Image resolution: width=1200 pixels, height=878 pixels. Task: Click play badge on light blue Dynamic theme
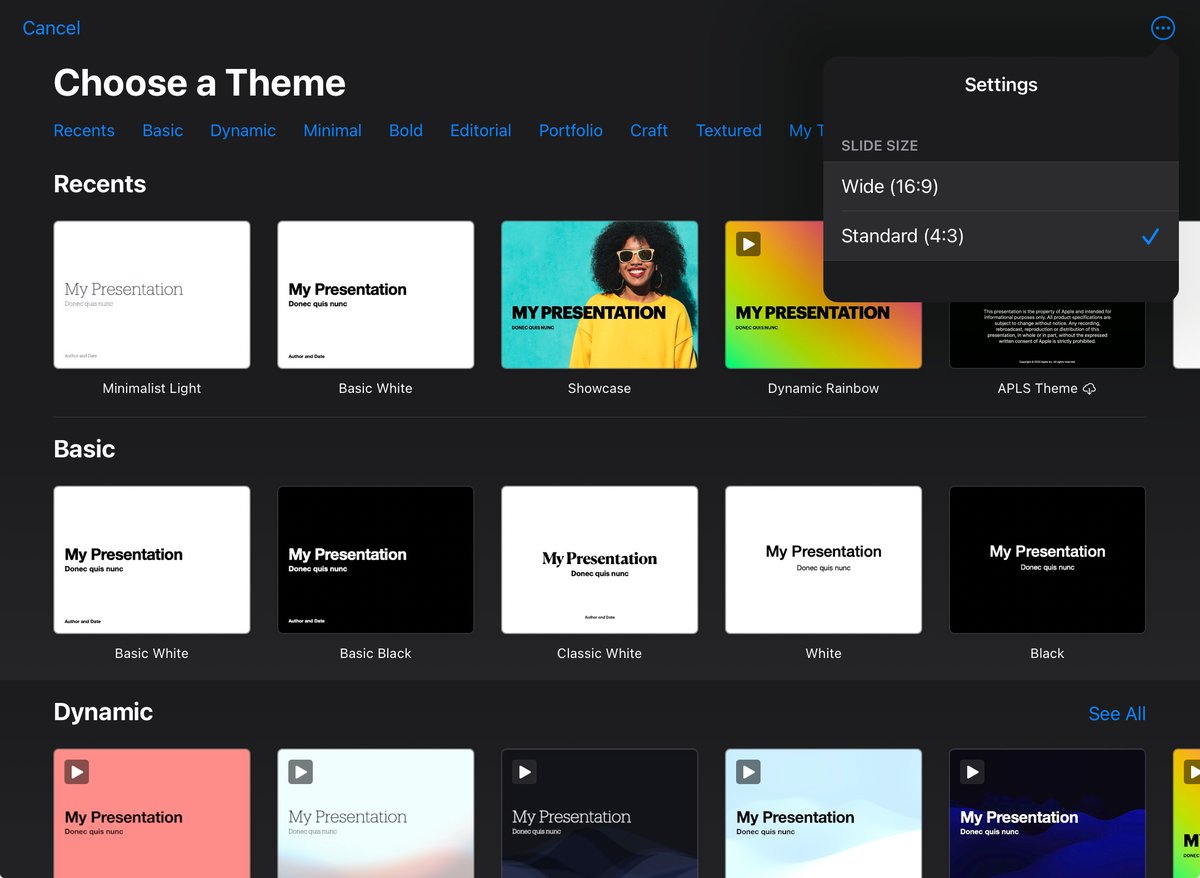pos(749,771)
